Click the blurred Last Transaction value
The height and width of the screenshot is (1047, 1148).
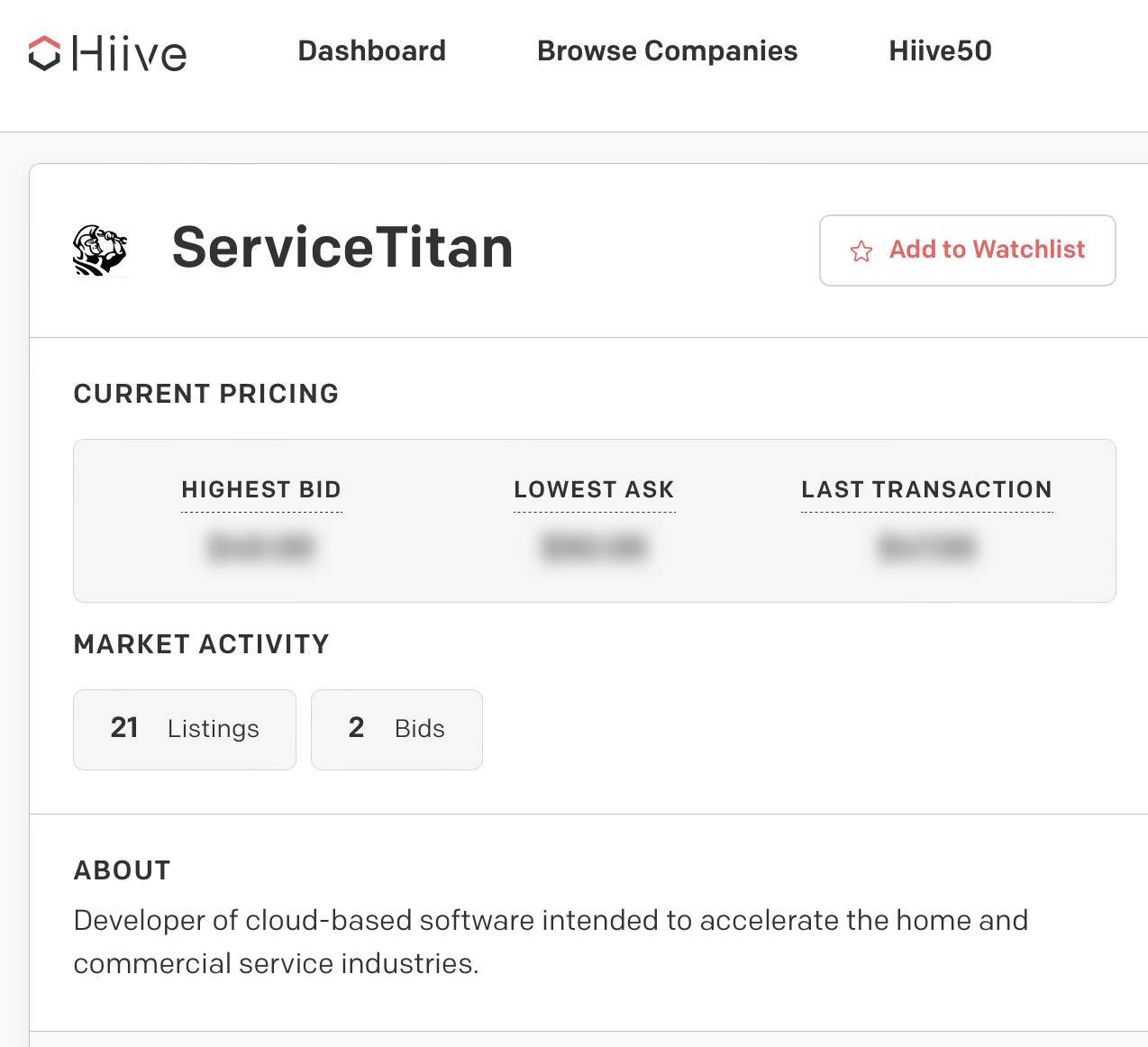(926, 547)
